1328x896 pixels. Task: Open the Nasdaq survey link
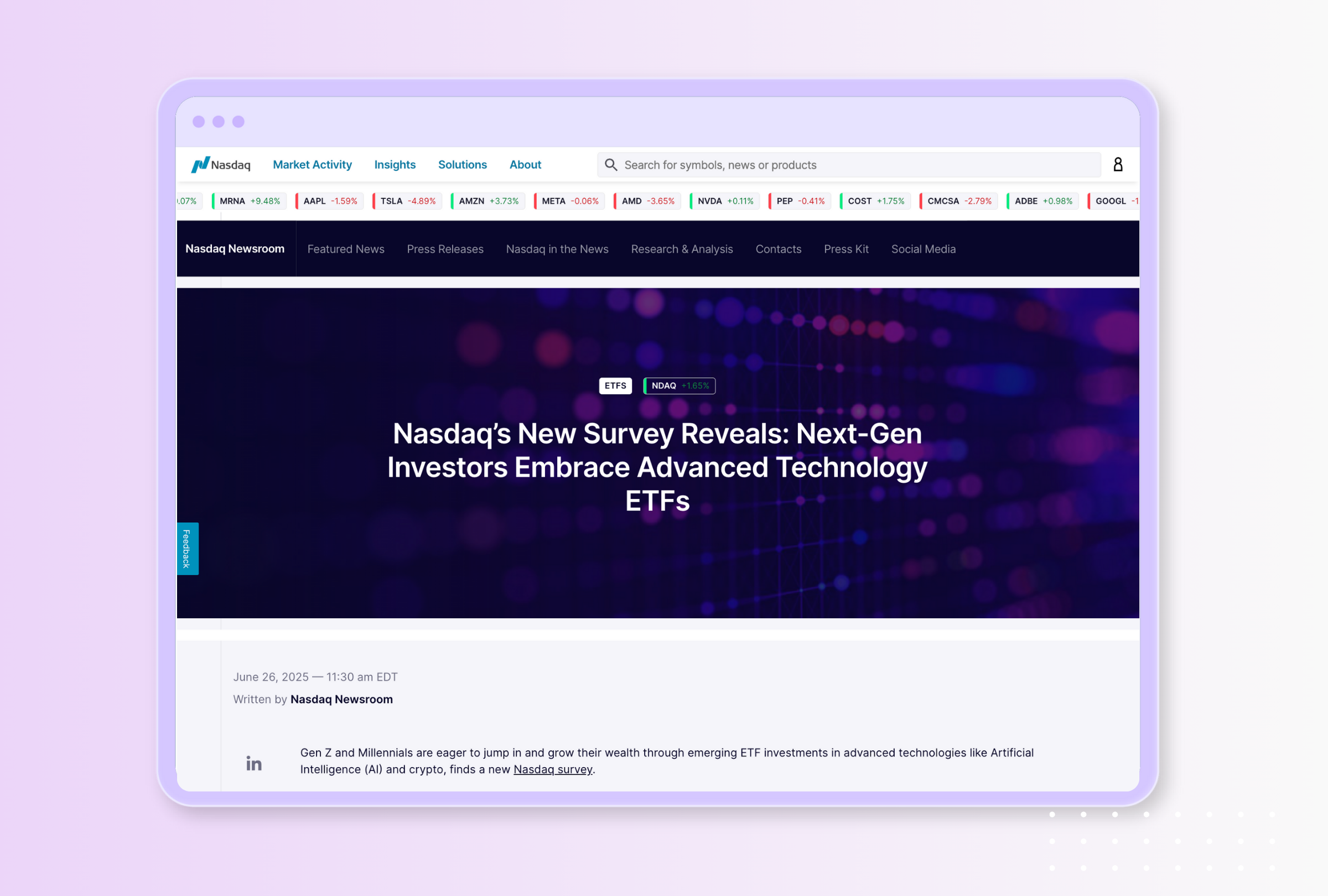(552, 769)
